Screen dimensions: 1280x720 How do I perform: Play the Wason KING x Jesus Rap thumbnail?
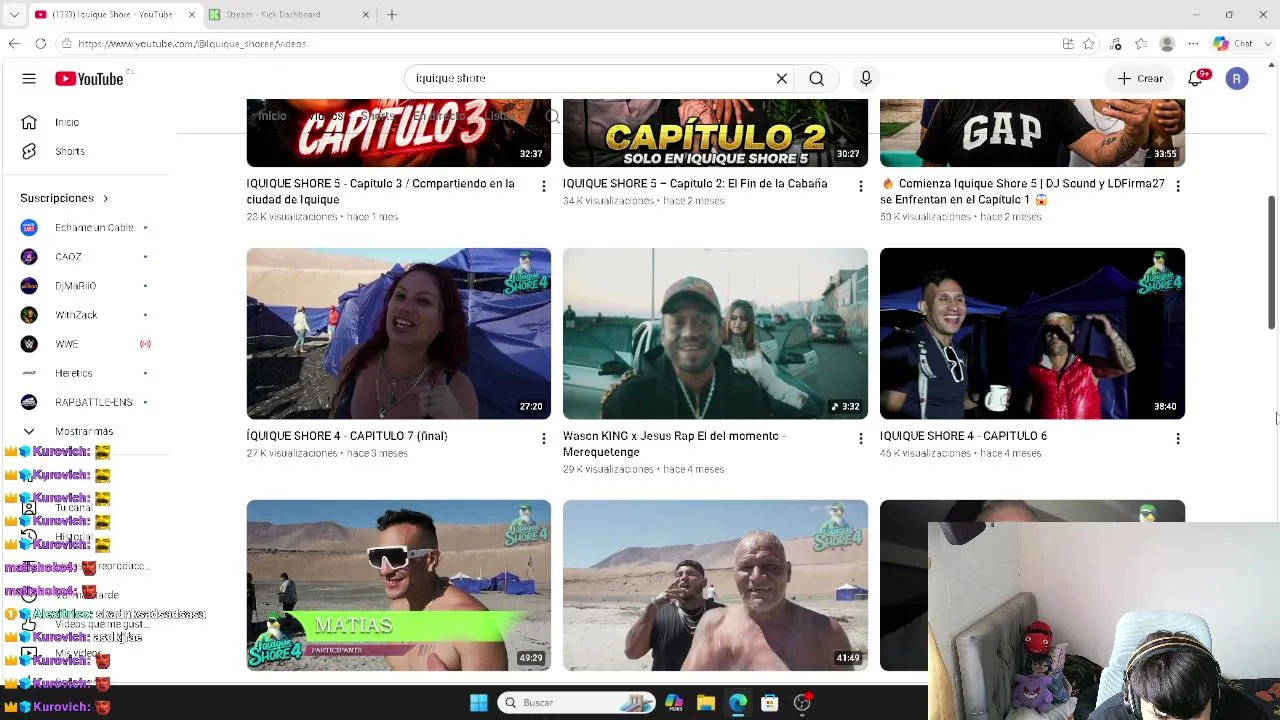coord(715,333)
